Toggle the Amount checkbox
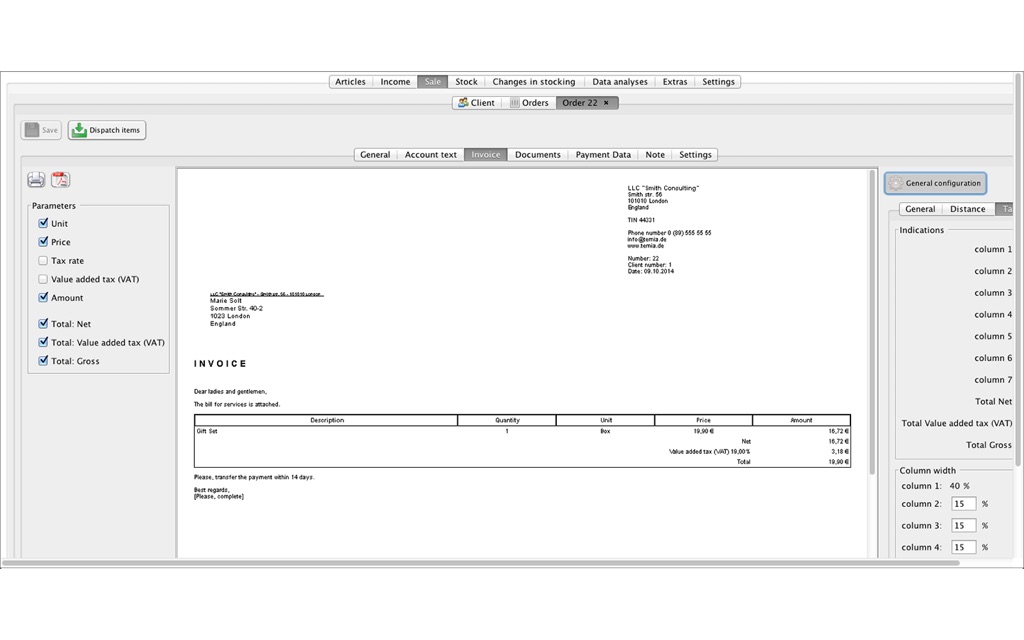The width and height of the screenshot is (1024, 640). tap(43, 297)
